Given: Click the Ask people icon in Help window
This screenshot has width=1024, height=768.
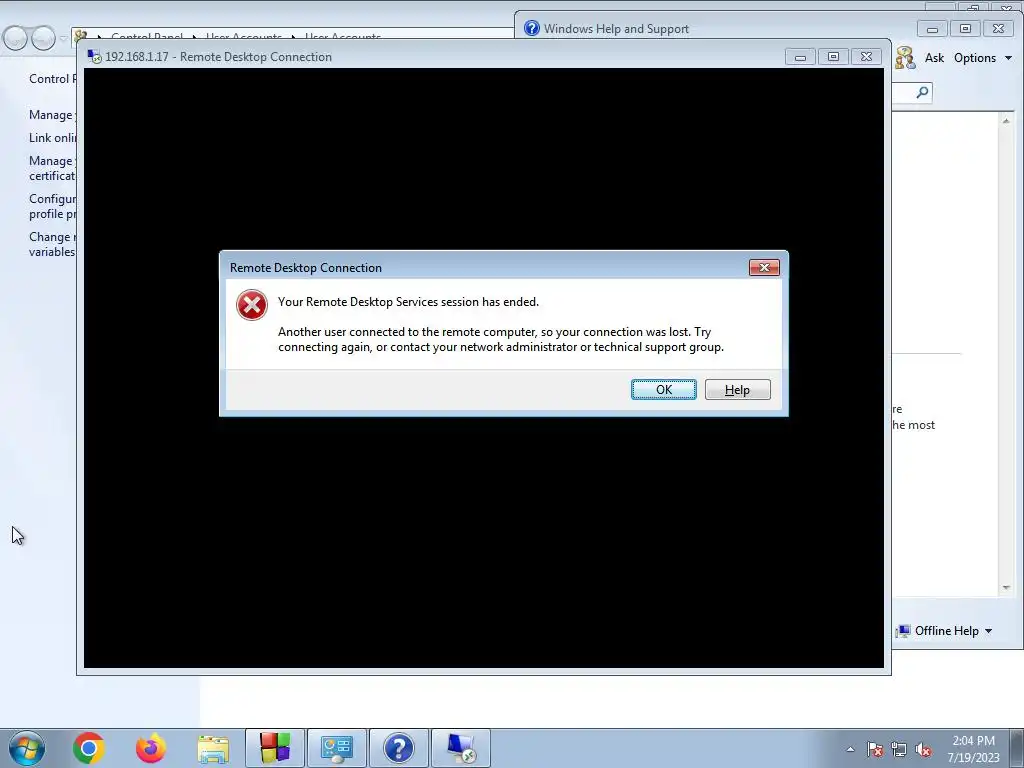Looking at the screenshot, I should coord(905,57).
